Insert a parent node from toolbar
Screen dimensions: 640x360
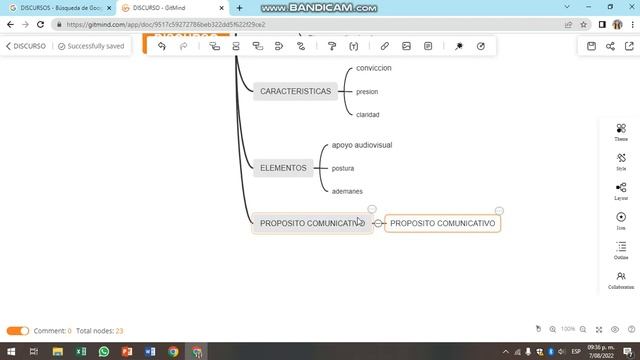258,46
